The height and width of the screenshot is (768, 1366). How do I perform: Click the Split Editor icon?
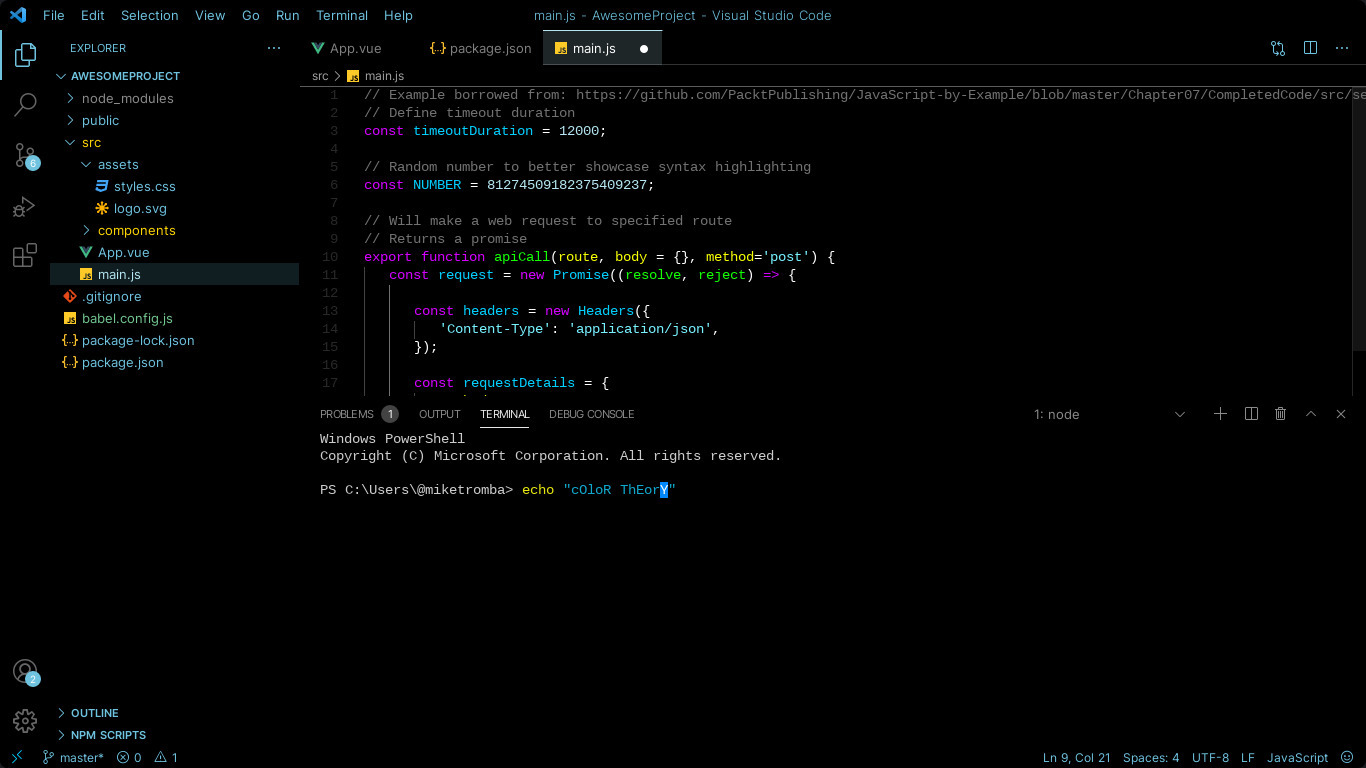[1310, 48]
